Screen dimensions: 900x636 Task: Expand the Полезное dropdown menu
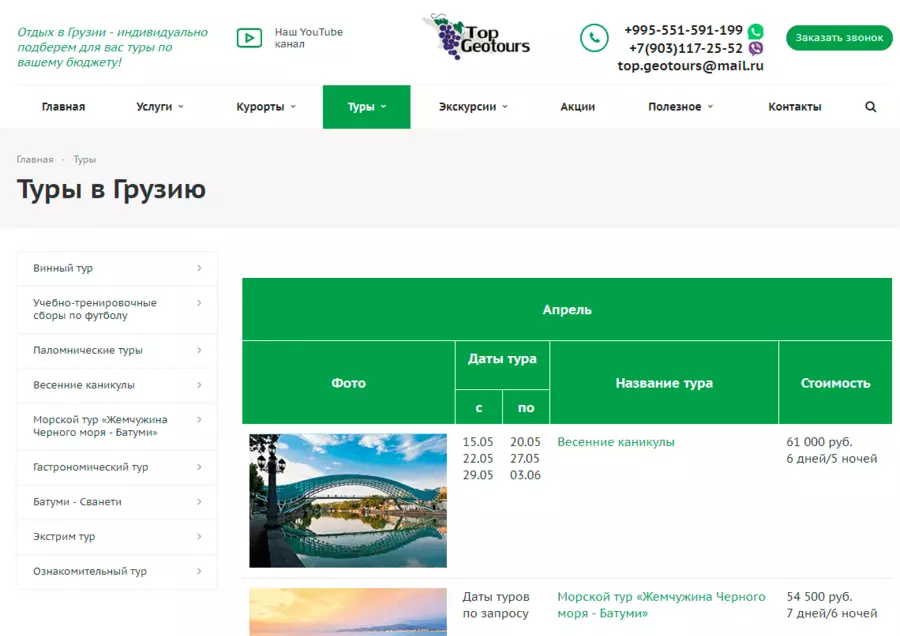pos(680,107)
